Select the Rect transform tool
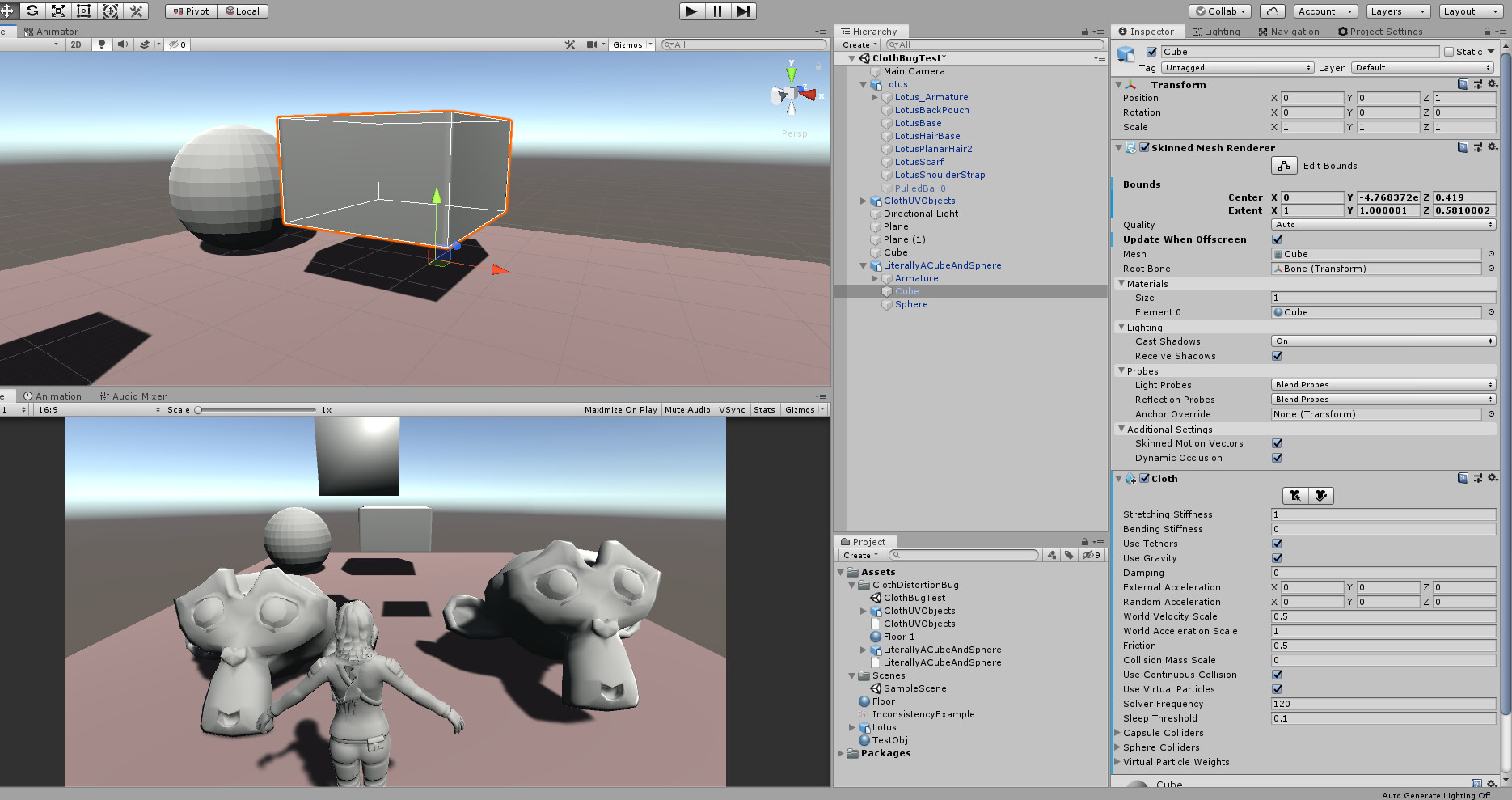Screen dimensions: 1512x800 84,11
